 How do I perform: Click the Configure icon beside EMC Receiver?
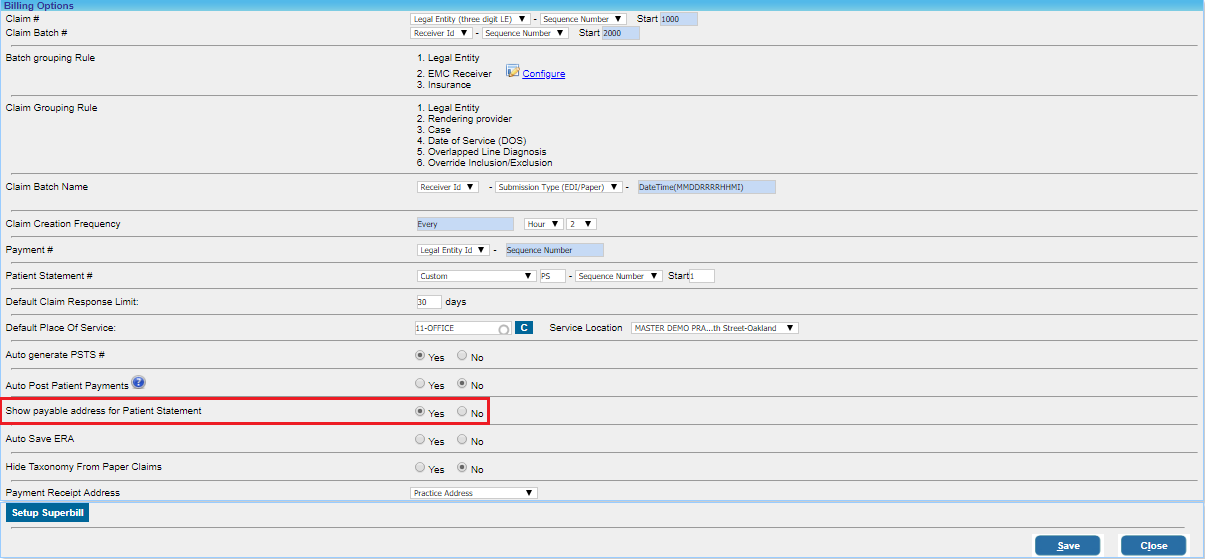512,72
